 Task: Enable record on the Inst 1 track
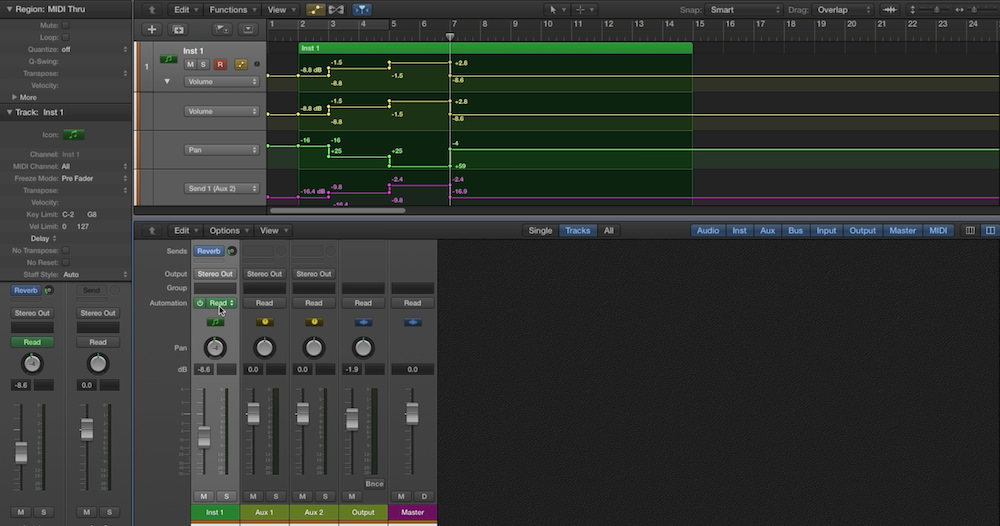click(220, 64)
